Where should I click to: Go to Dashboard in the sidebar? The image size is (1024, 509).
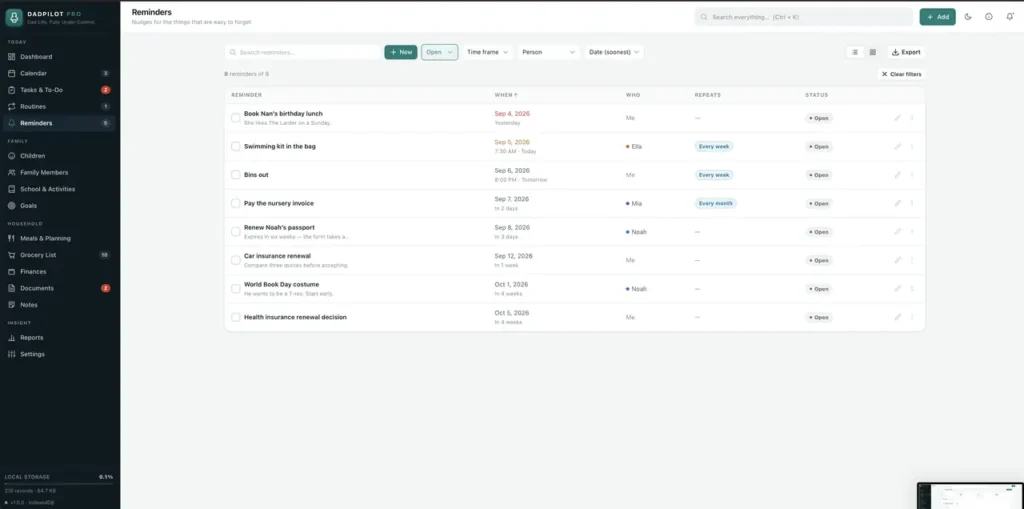(x=59, y=57)
